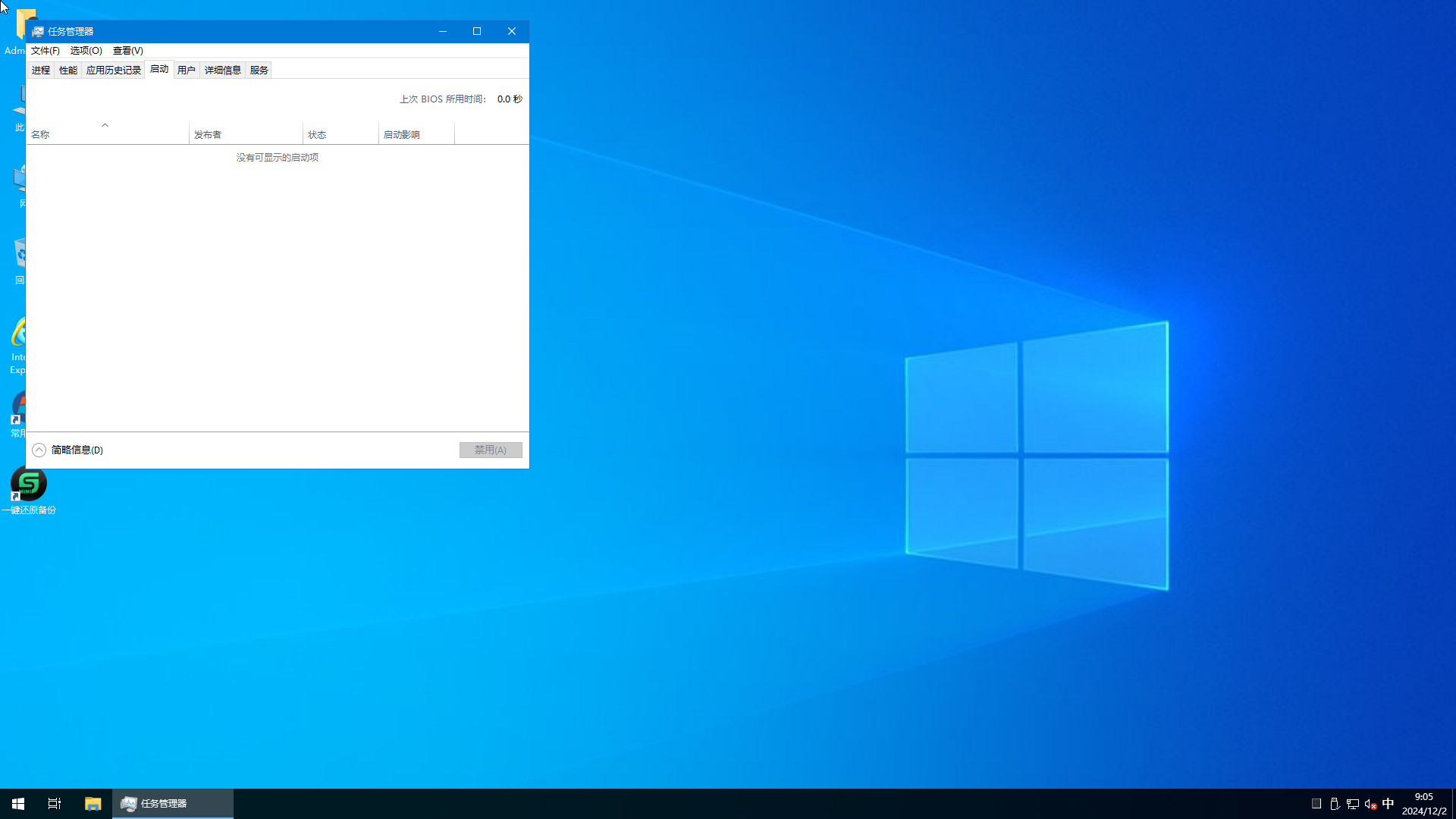This screenshot has height=819, width=1456.
Task: Minimize the Task Manager window
Action: point(443,31)
